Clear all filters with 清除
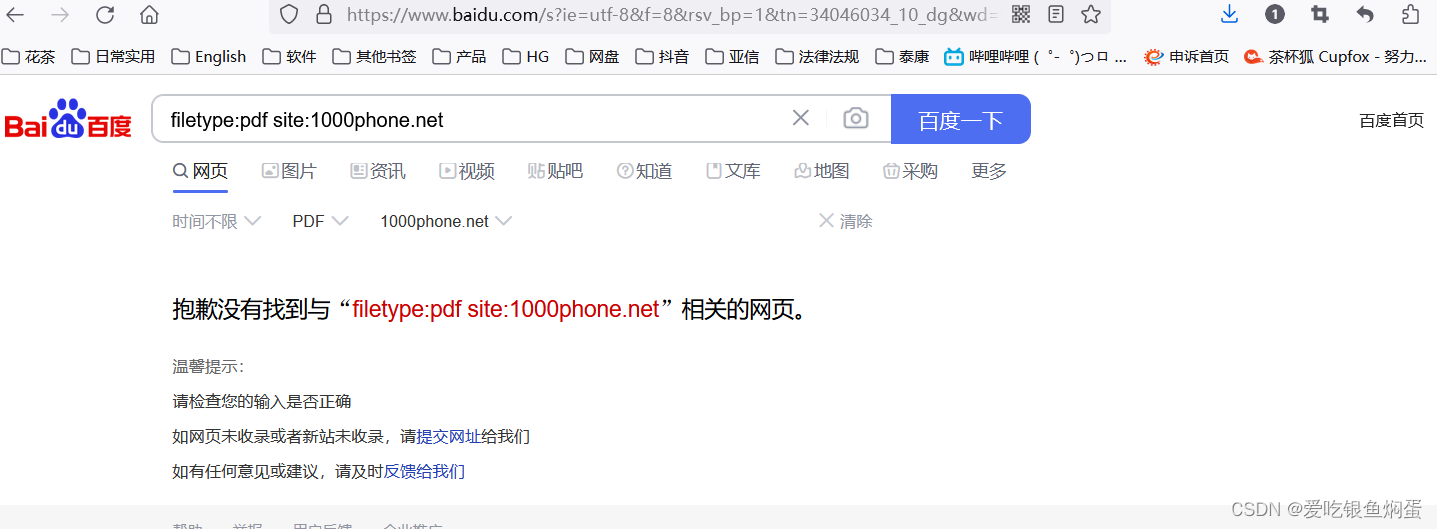 tap(845, 221)
